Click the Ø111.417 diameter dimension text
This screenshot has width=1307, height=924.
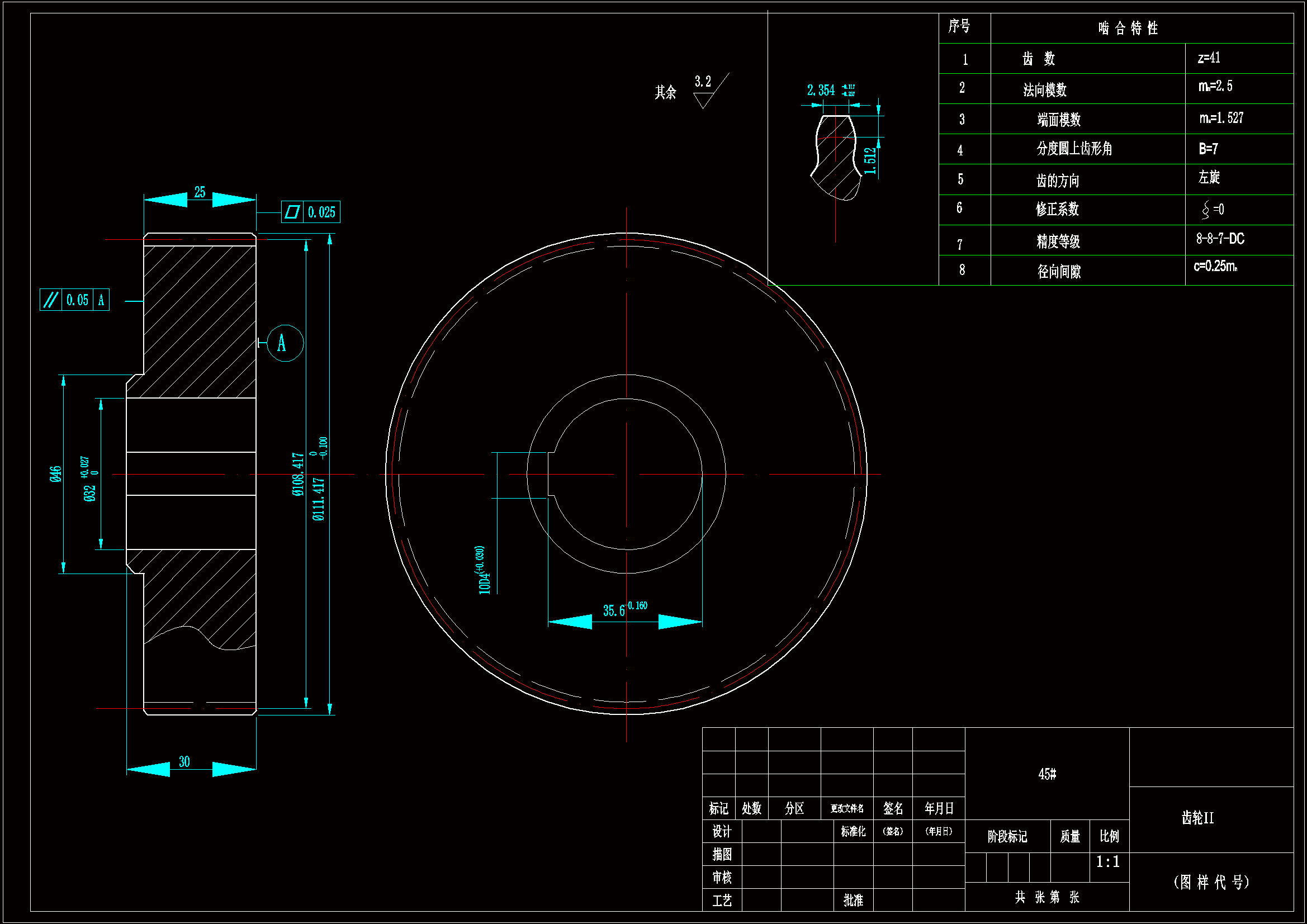(319, 499)
